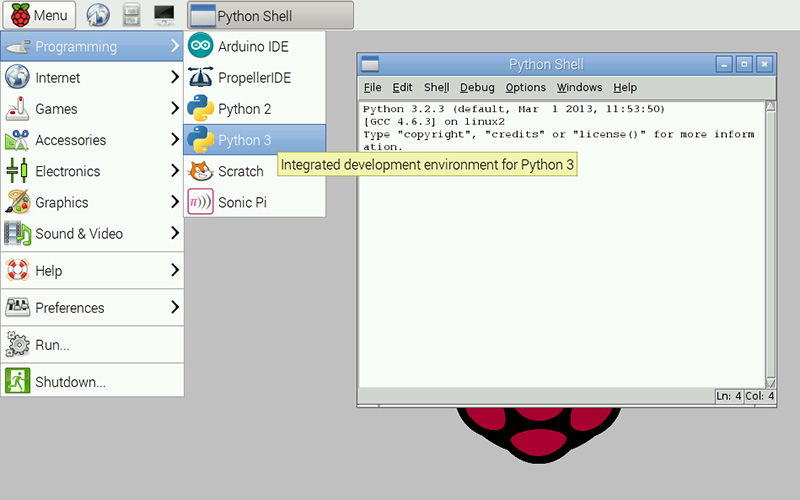Expand the Sound & Video submenu arrow

(175, 233)
